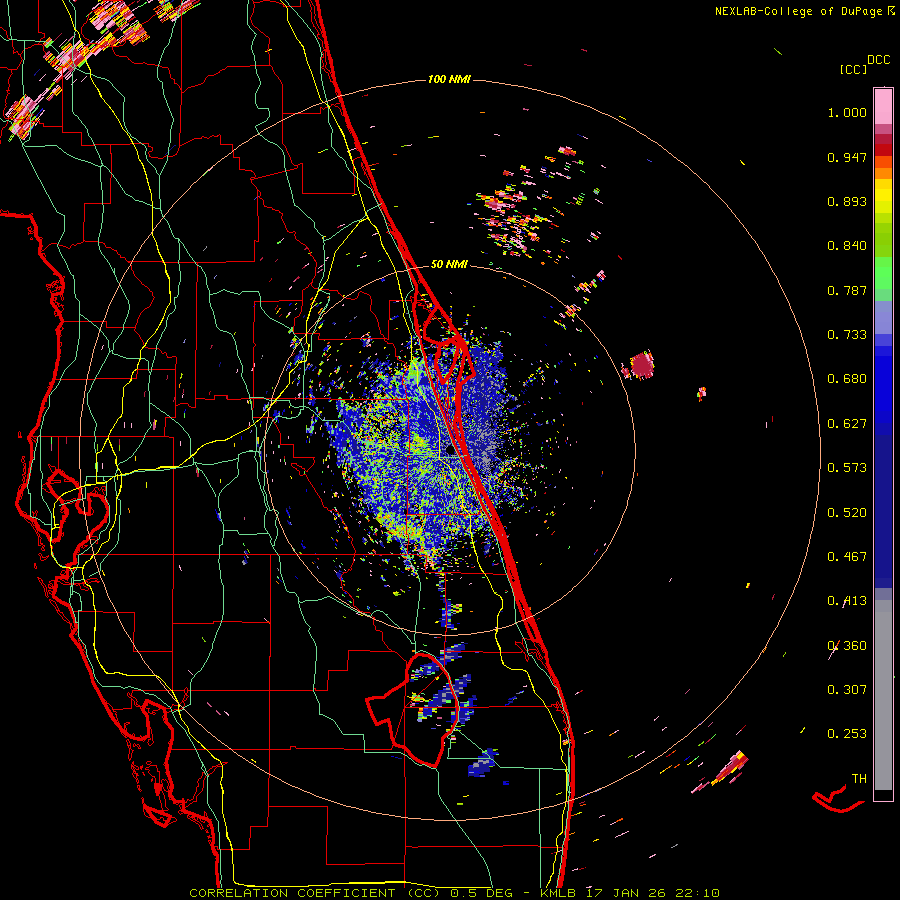Select the 0.573 scale value
The image size is (900, 900).
pos(847,468)
